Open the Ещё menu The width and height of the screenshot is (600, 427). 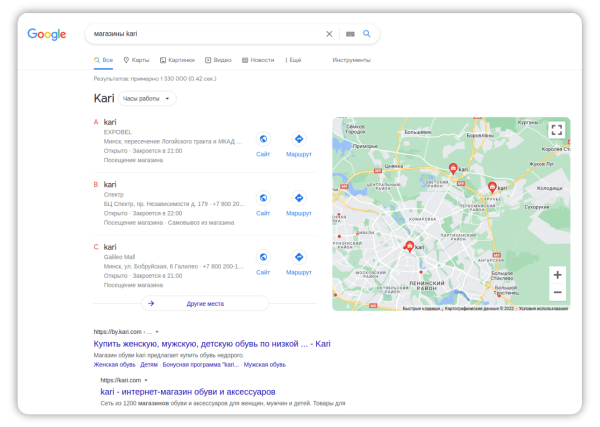click(x=293, y=60)
